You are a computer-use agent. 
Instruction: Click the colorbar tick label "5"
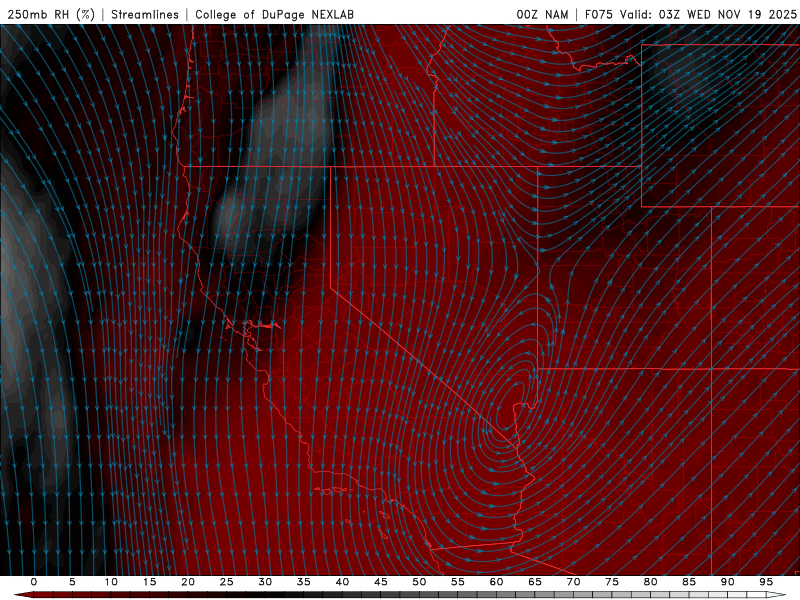pyautogui.click(x=72, y=582)
